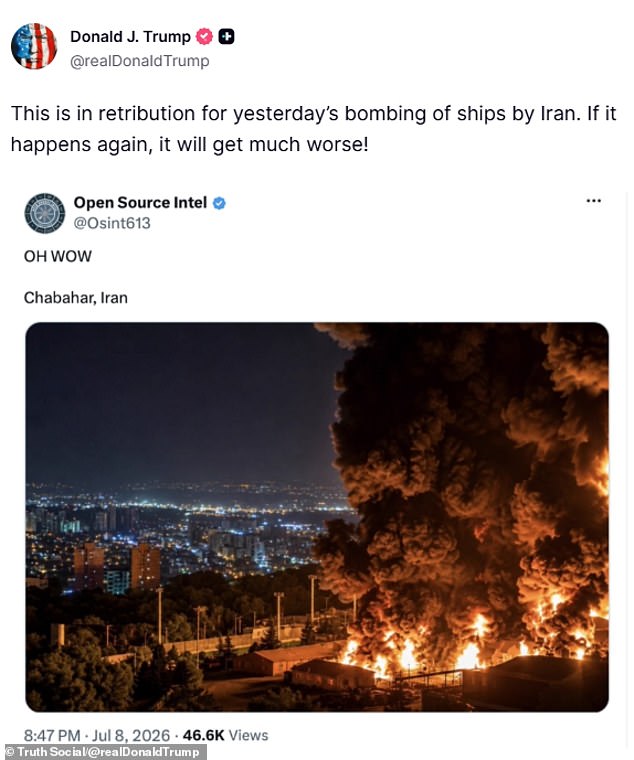The height and width of the screenshot is (760, 634).
Task: Visit the @realDonaldTrump handle link
Action: click(x=140, y=61)
